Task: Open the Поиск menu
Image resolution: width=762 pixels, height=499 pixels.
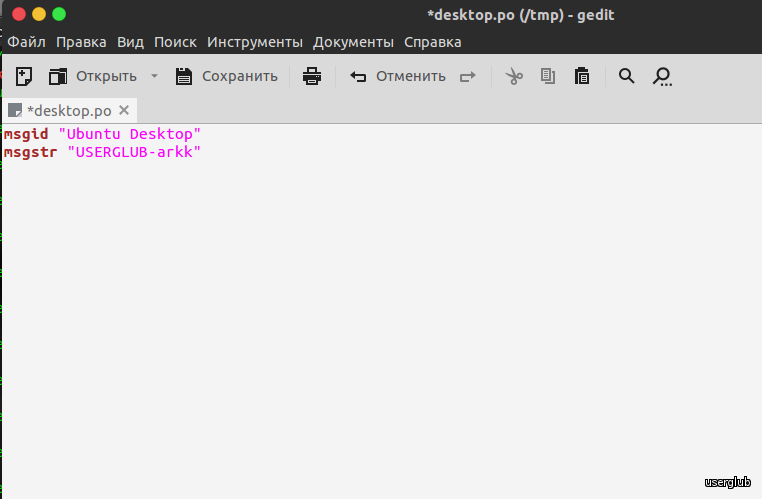Action: coord(175,42)
